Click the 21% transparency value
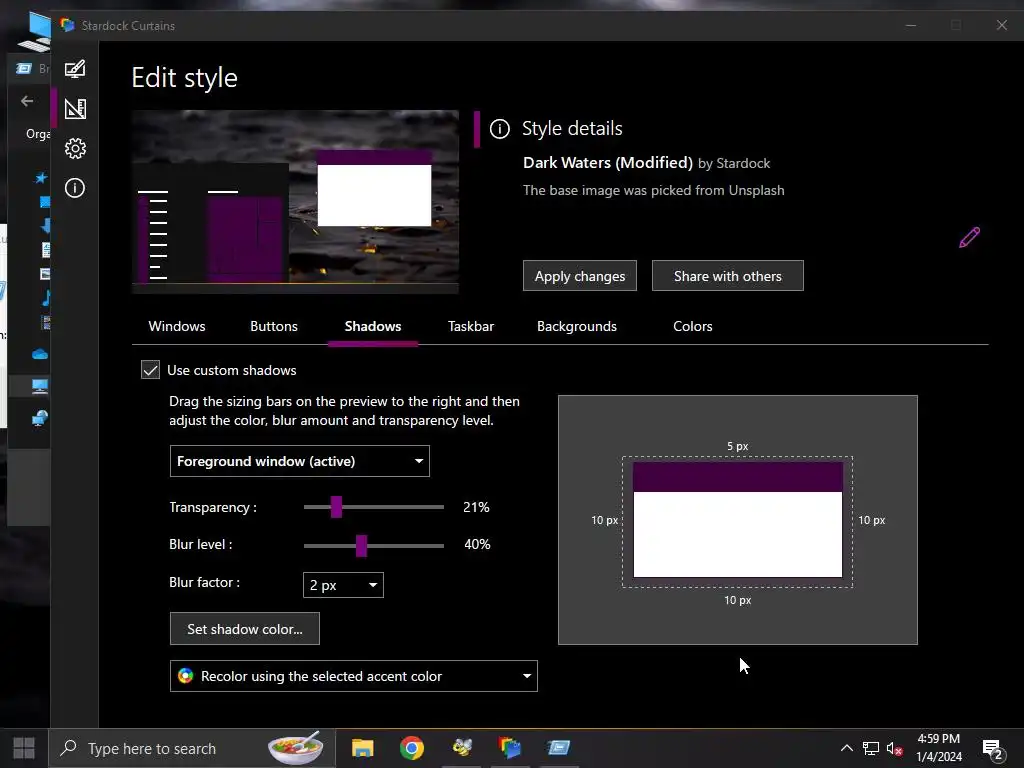The width and height of the screenshot is (1024, 768). tap(476, 507)
